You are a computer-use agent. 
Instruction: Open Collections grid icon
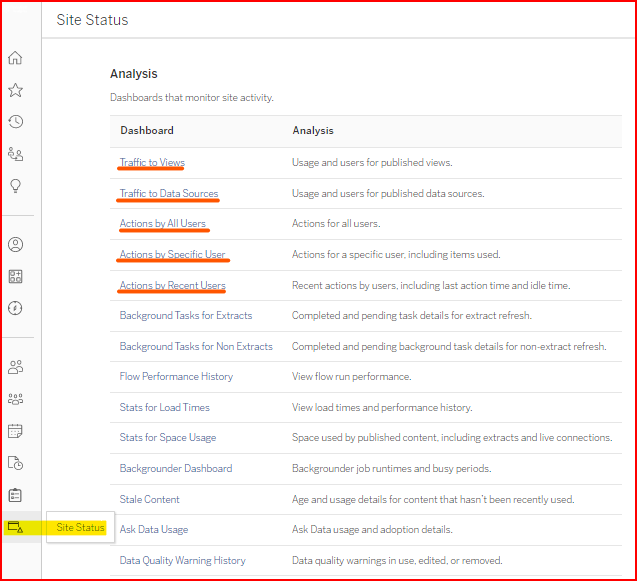[x=15, y=276]
